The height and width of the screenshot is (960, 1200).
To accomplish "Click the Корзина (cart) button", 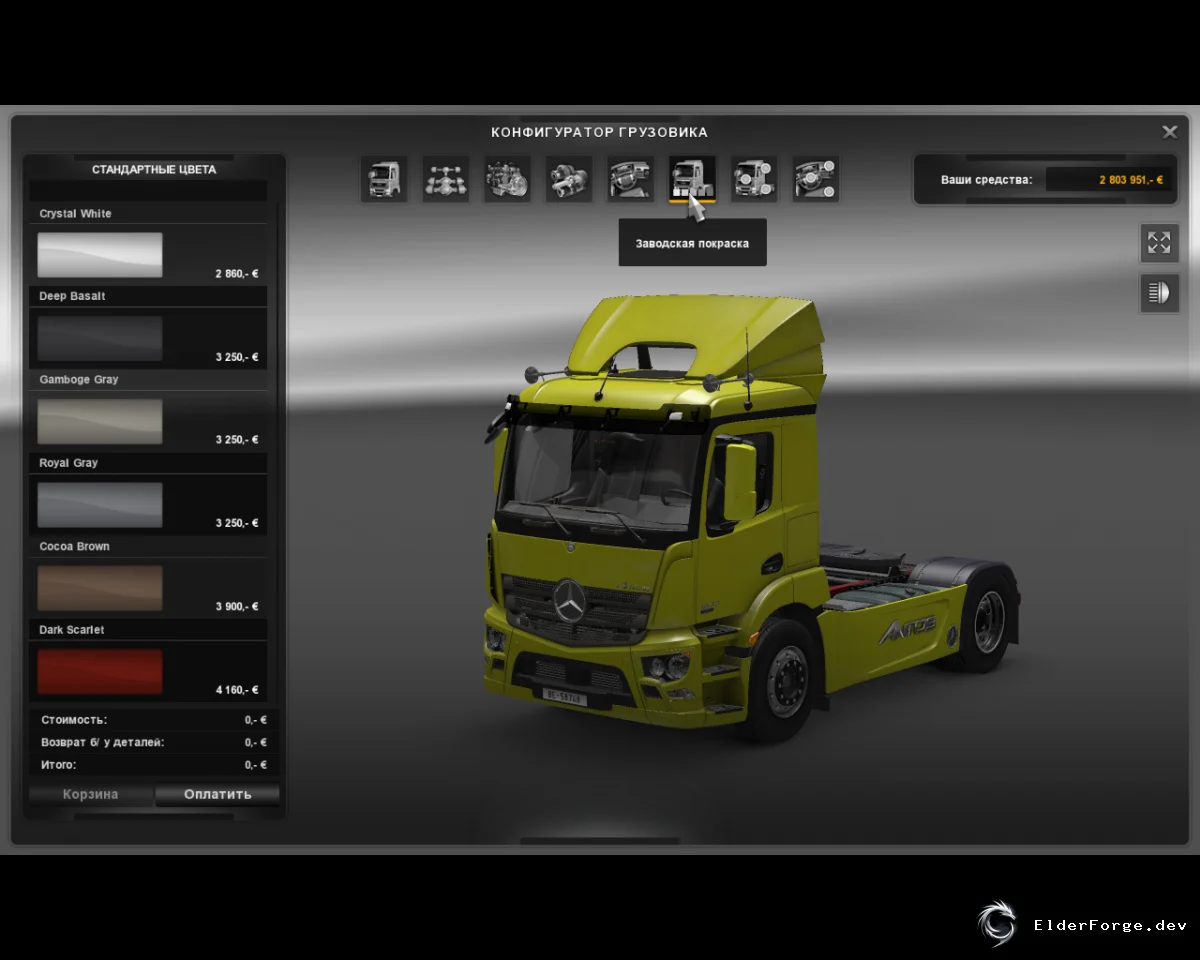I will [x=91, y=795].
